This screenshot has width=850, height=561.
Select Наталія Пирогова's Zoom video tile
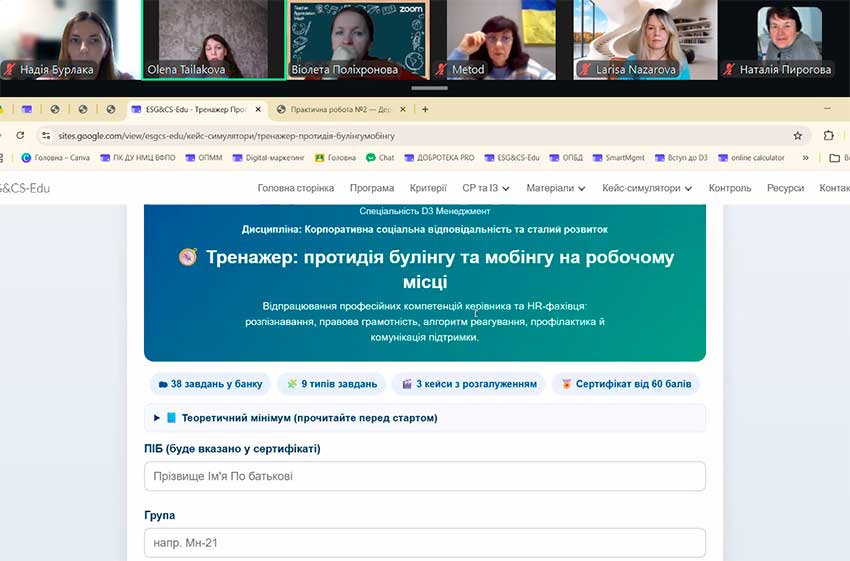coord(785,40)
